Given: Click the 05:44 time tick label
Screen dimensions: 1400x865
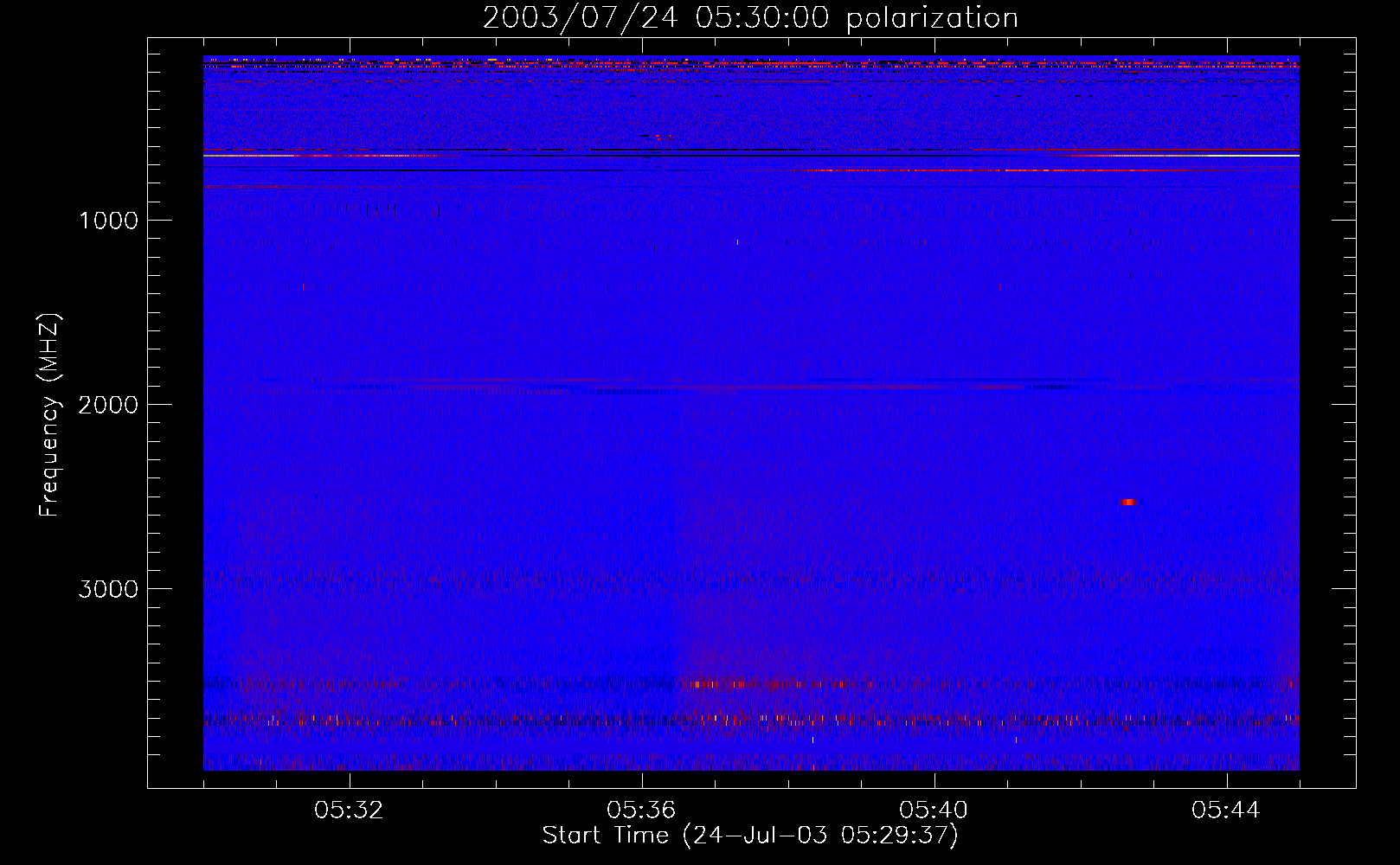Looking at the screenshot, I should 1226,811.
